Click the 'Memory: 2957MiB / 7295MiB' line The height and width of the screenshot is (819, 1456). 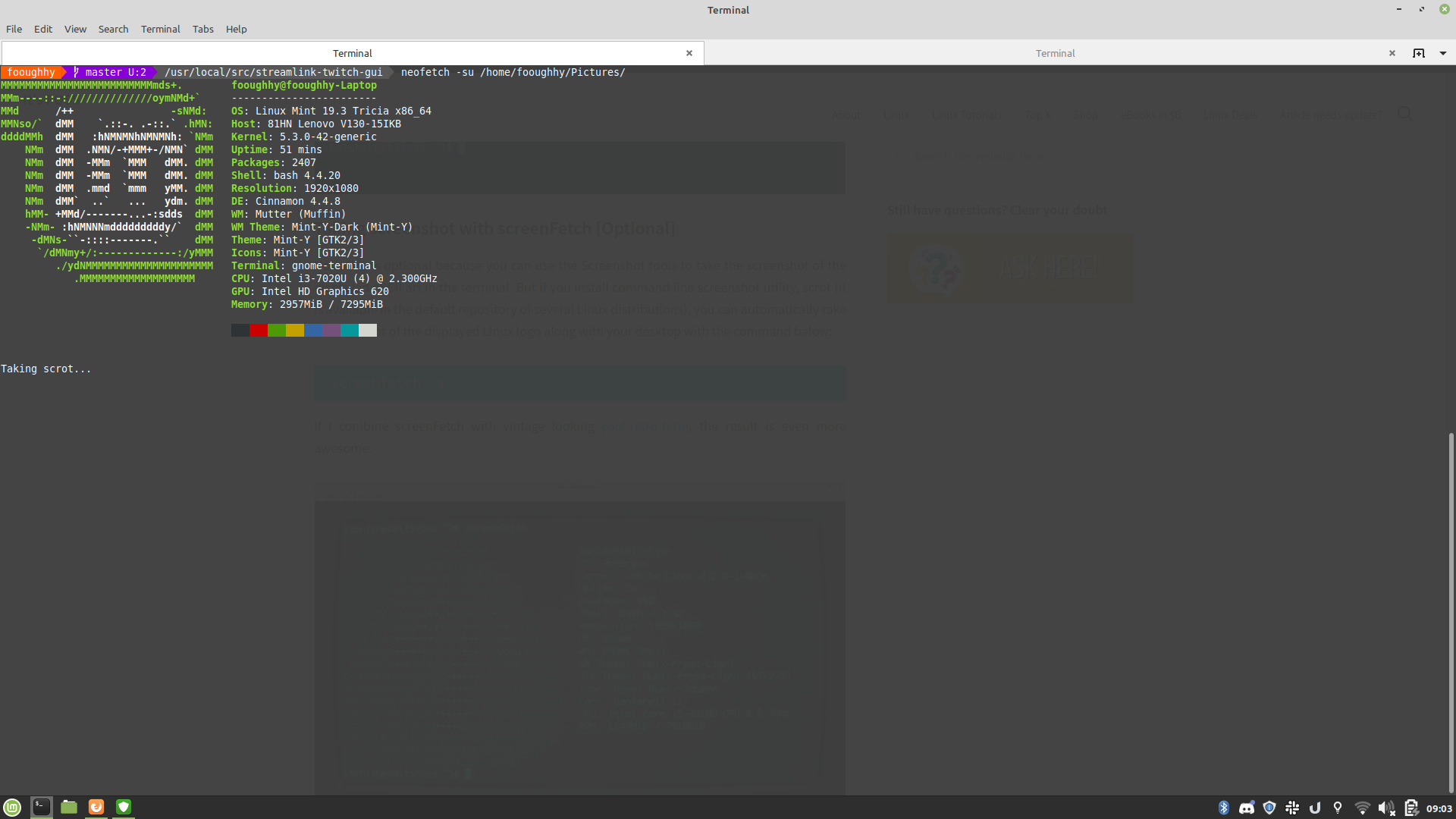coord(307,304)
